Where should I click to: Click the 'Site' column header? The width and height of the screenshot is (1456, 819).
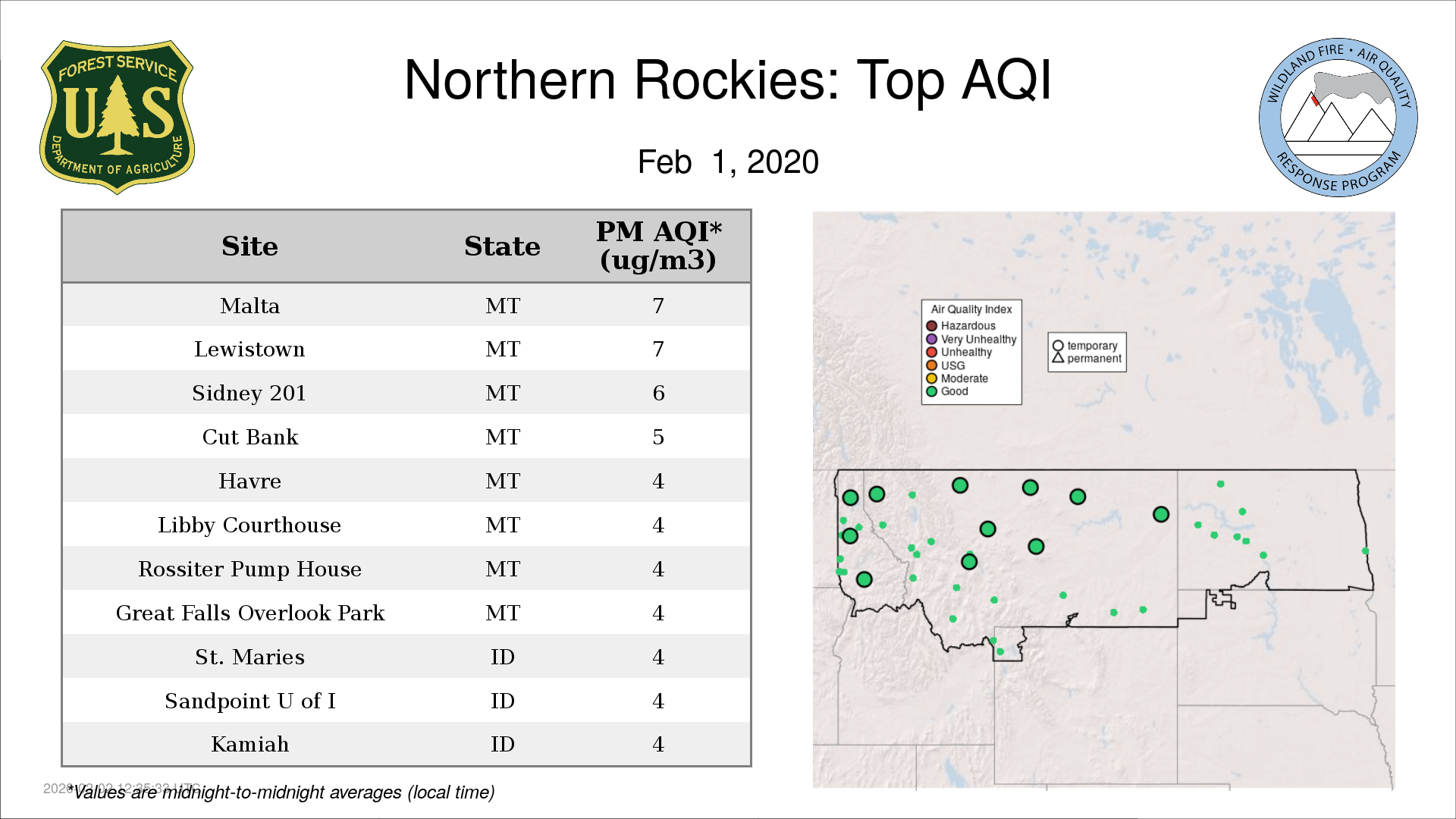(x=249, y=246)
